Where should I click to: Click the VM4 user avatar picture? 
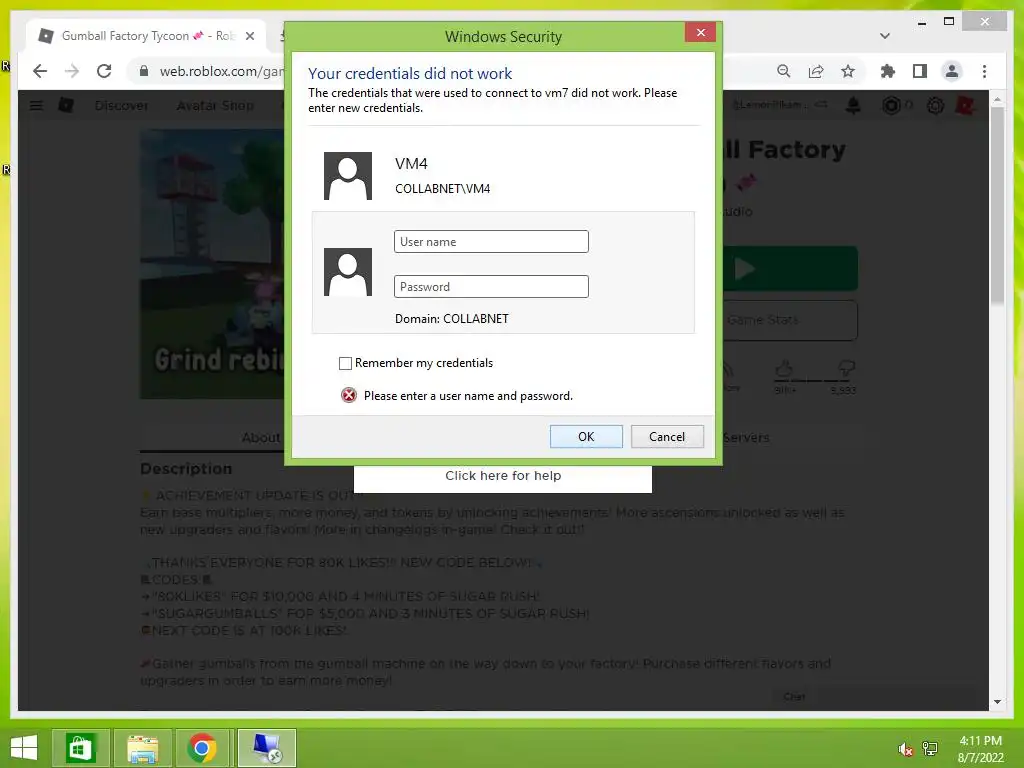(348, 176)
